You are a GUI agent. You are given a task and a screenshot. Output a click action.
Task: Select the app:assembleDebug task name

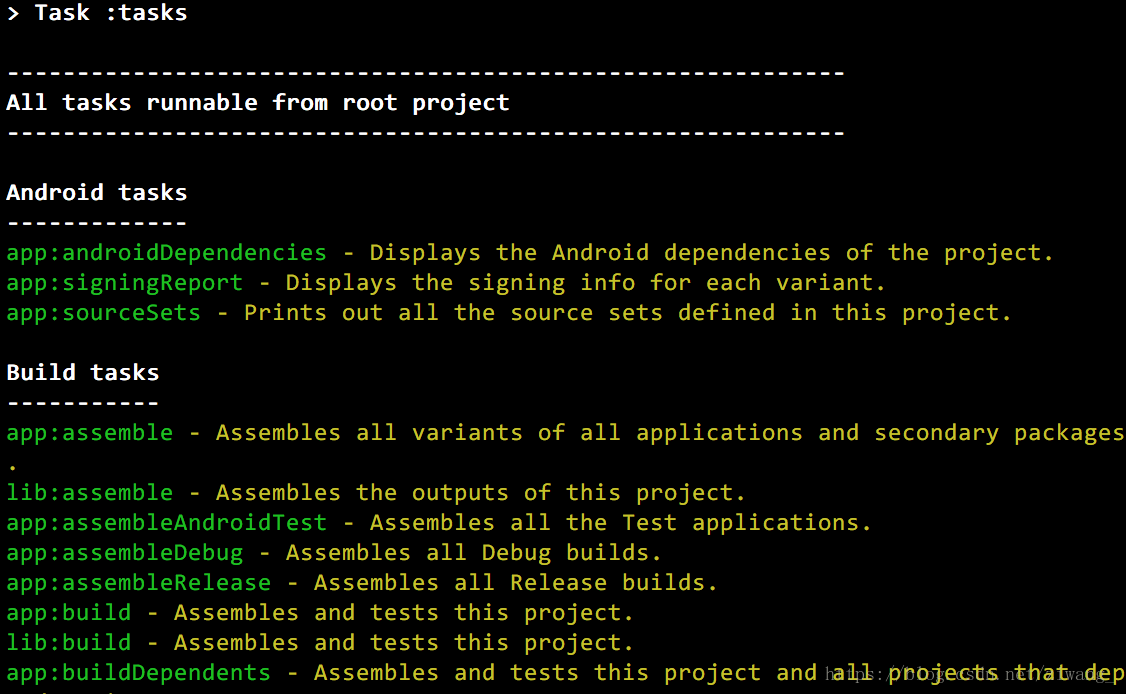125,553
